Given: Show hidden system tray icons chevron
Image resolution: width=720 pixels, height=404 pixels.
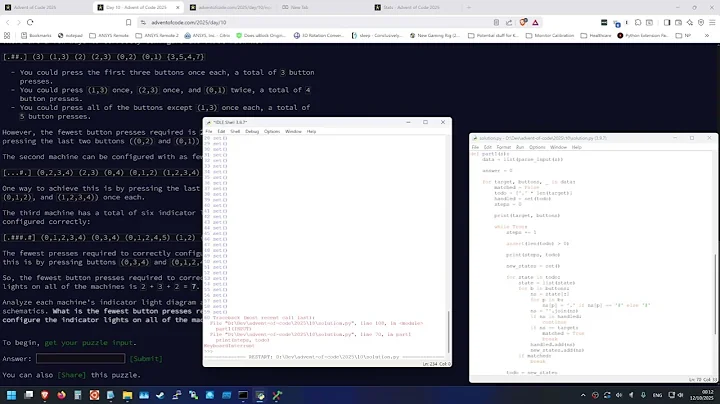Looking at the screenshot, I should [x=583, y=395].
